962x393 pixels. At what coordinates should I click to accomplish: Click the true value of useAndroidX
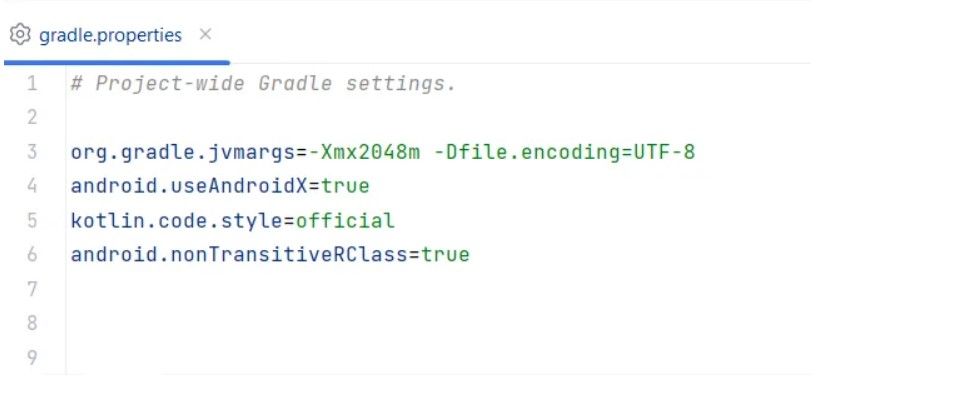pyautogui.click(x=345, y=186)
